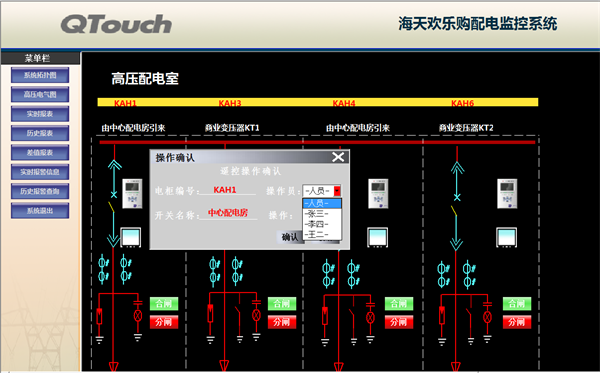The image size is (600, 373).
Task: Select -张三- from operator list
Action: coord(322,213)
